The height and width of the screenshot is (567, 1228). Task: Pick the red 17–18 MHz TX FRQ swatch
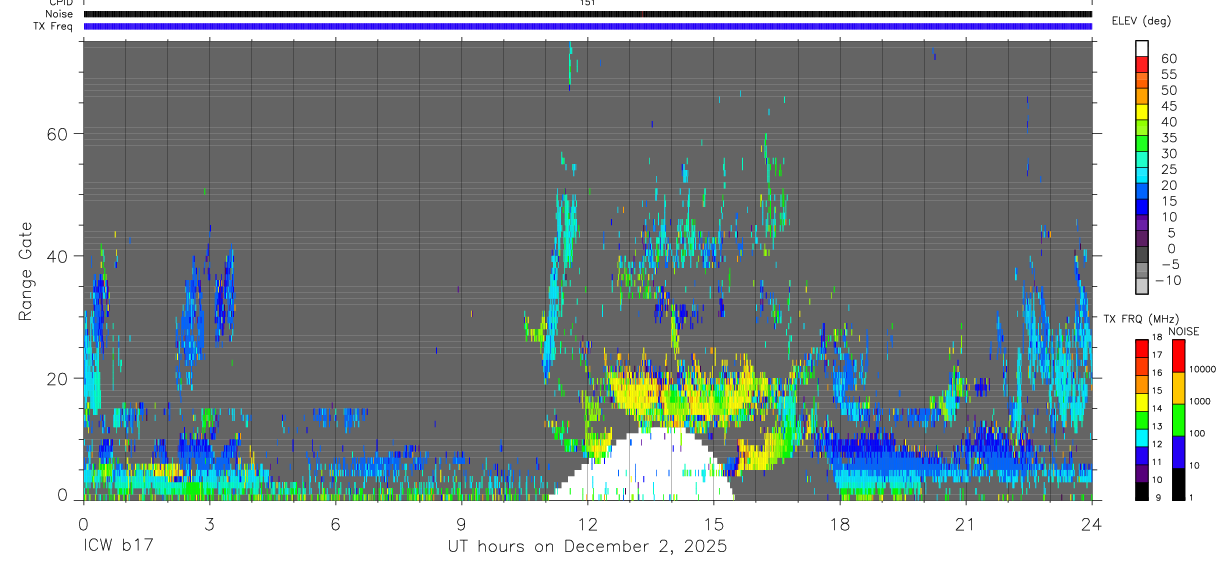coord(1142,347)
